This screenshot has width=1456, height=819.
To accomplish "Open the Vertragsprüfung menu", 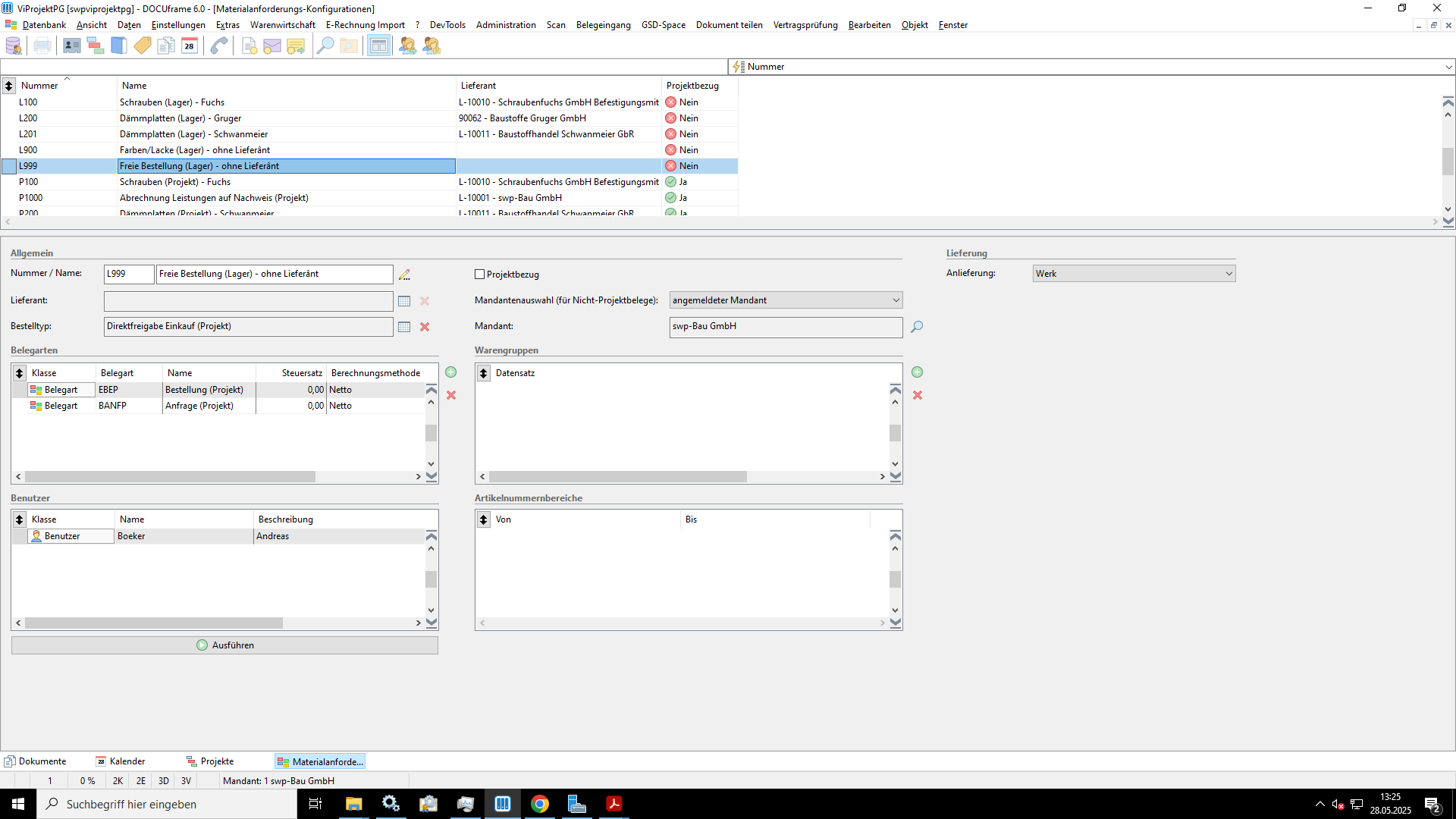I will [805, 25].
